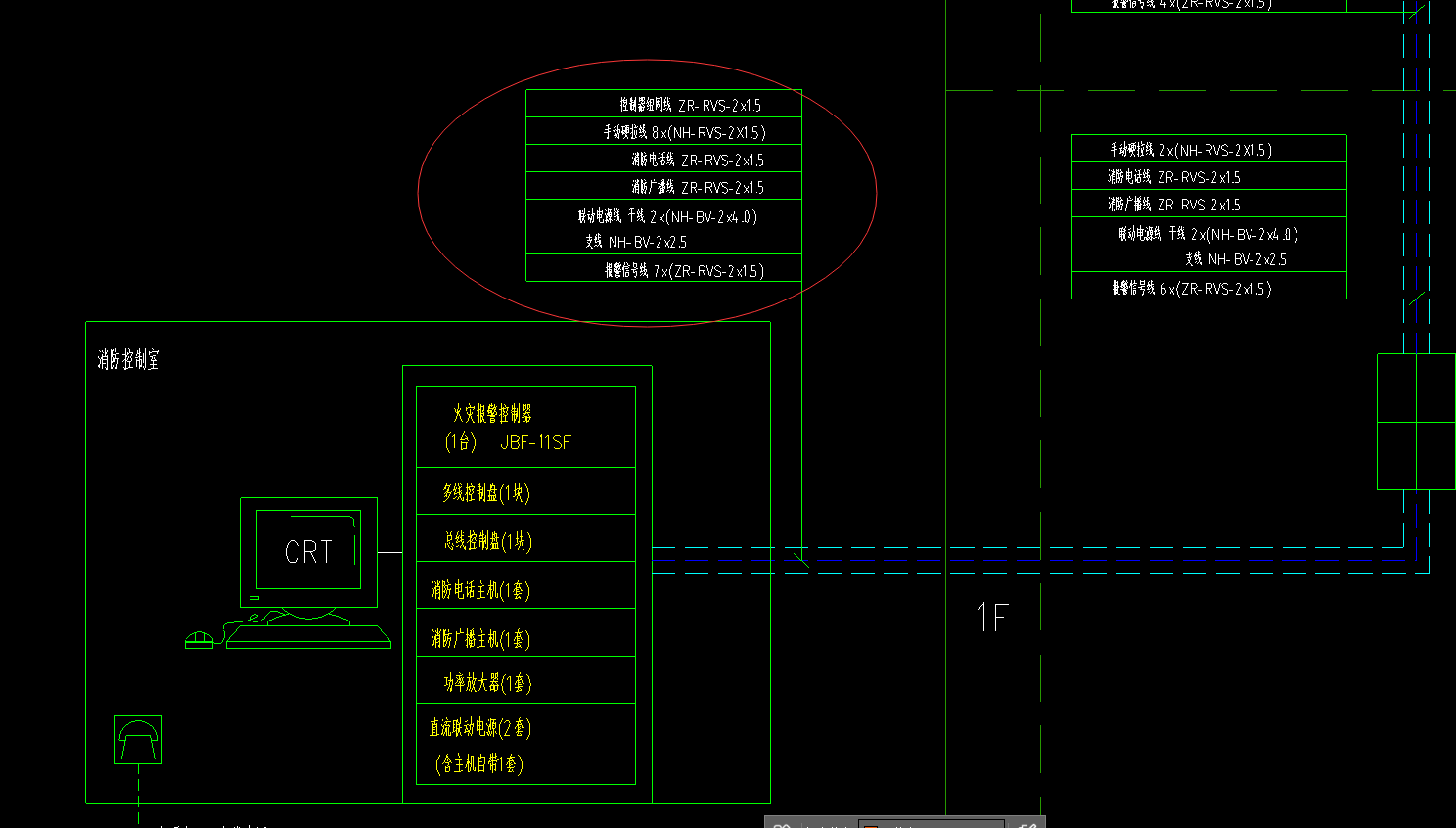Click the 消防控制室 room label
This screenshot has width=1456, height=828.
127,360
